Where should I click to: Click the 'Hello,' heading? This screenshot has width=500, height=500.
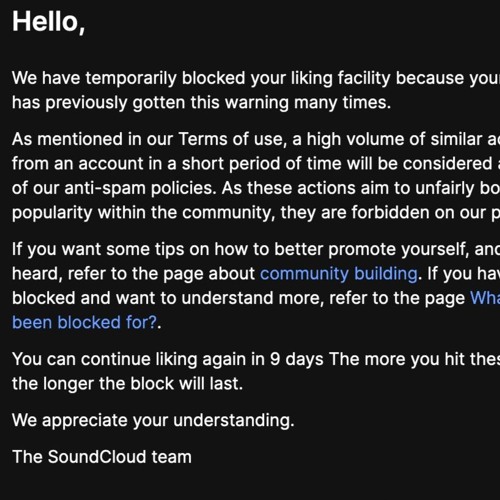49,22
